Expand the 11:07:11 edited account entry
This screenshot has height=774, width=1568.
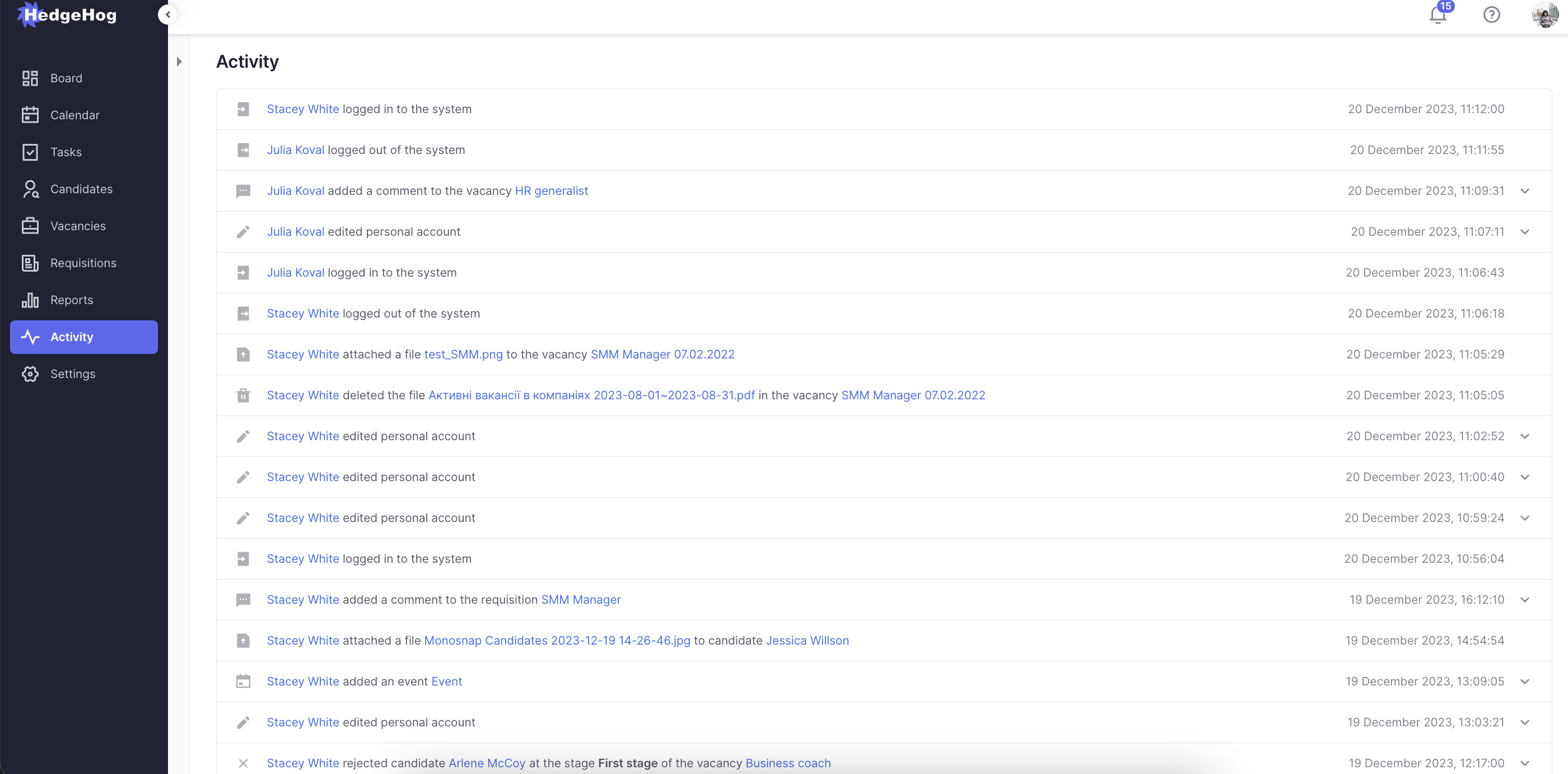coord(1525,232)
